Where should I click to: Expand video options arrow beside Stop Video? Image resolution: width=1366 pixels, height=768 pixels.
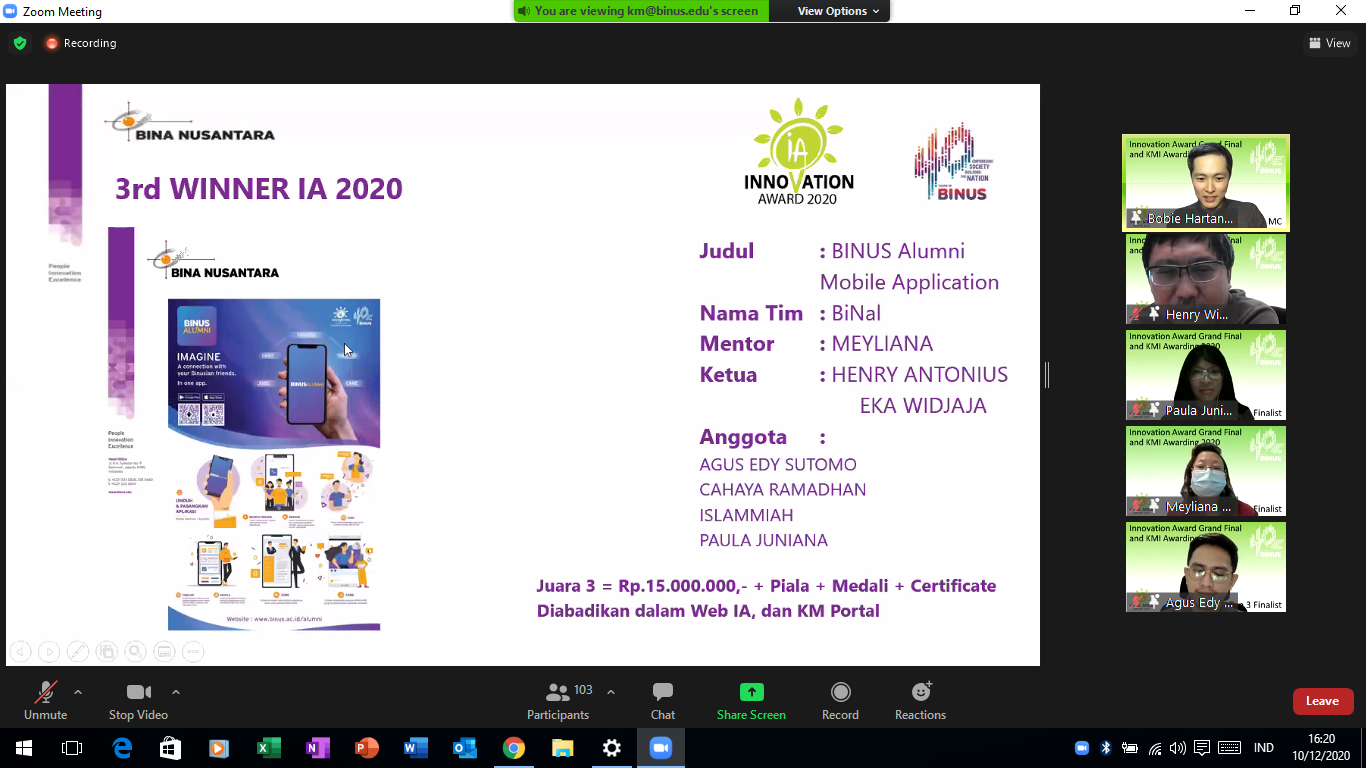[176, 692]
